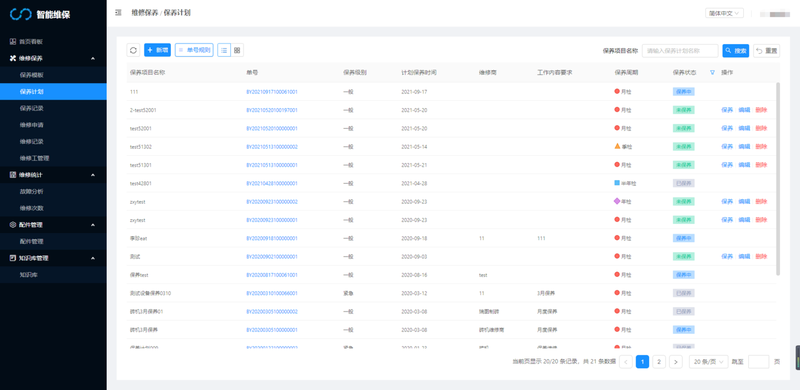Open the 简体中文 language dropdown
Image resolution: width=800 pixels, height=390 pixels.
coord(724,13)
